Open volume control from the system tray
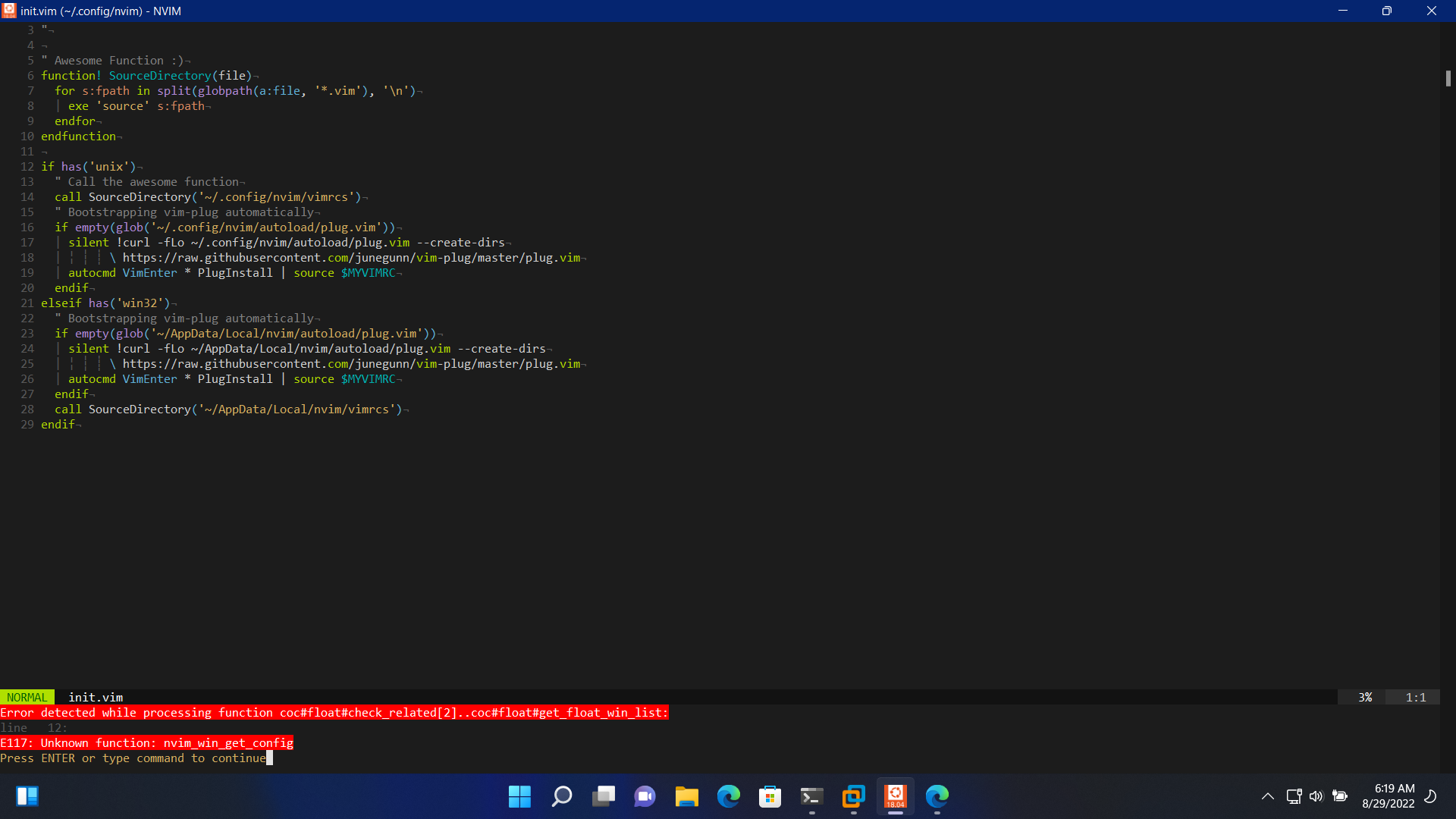The image size is (1456, 819). click(x=1316, y=796)
